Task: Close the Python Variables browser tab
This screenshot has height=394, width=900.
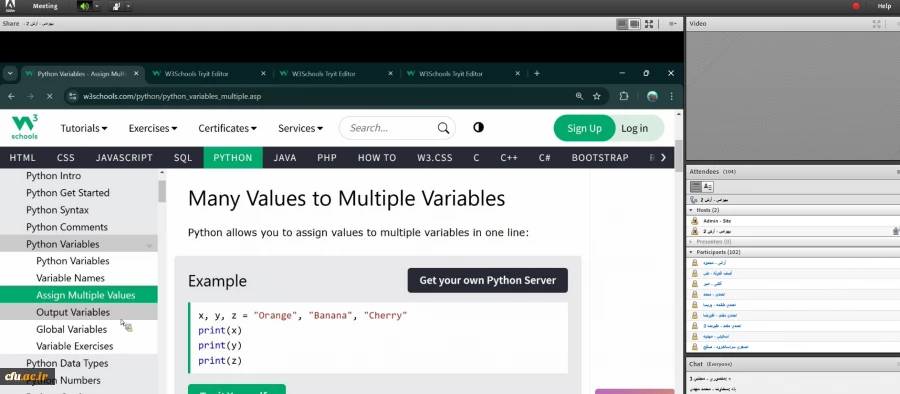Action: (x=136, y=74)
